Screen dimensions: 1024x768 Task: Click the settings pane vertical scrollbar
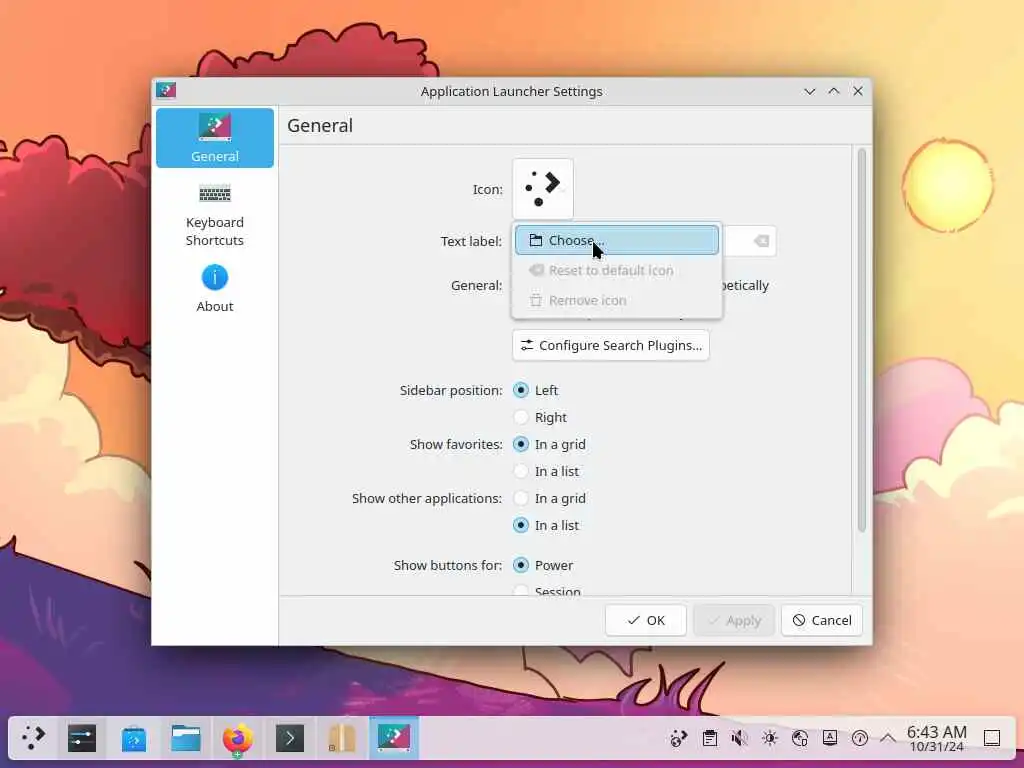click(x=861, y=340)
